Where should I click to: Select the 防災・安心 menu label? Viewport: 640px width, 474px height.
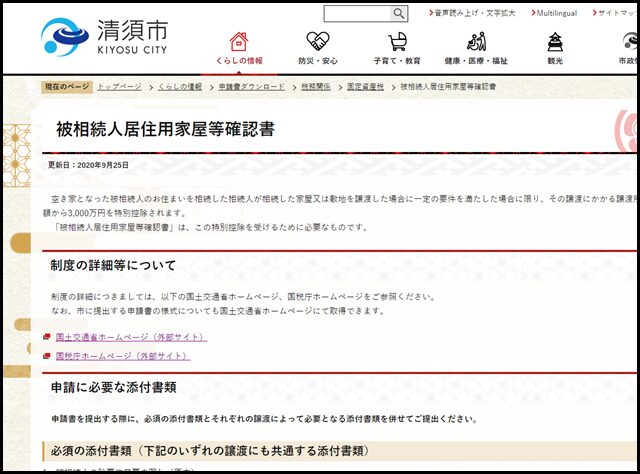[318, 61]
